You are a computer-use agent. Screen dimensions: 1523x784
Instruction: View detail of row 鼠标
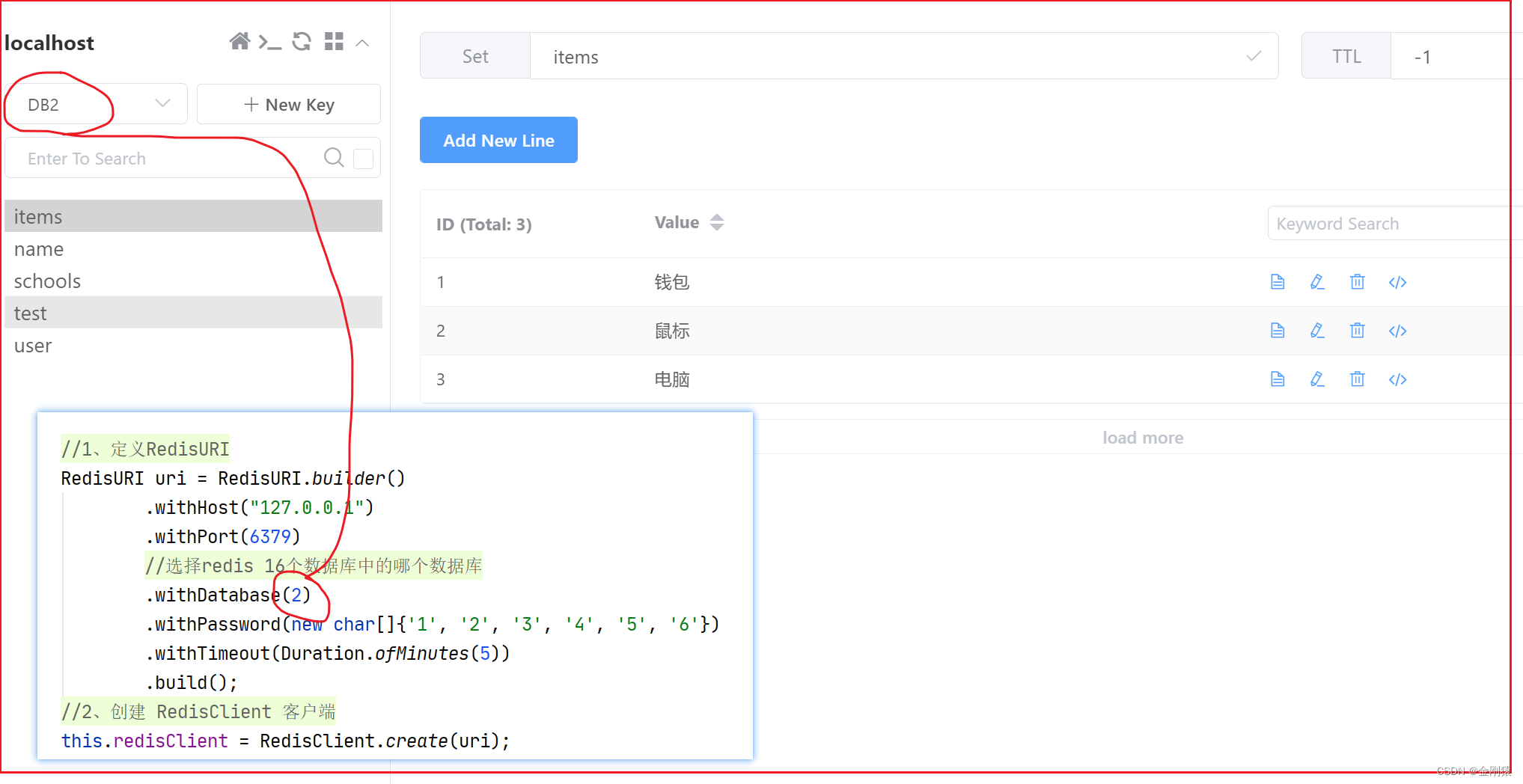point(1278,331)
